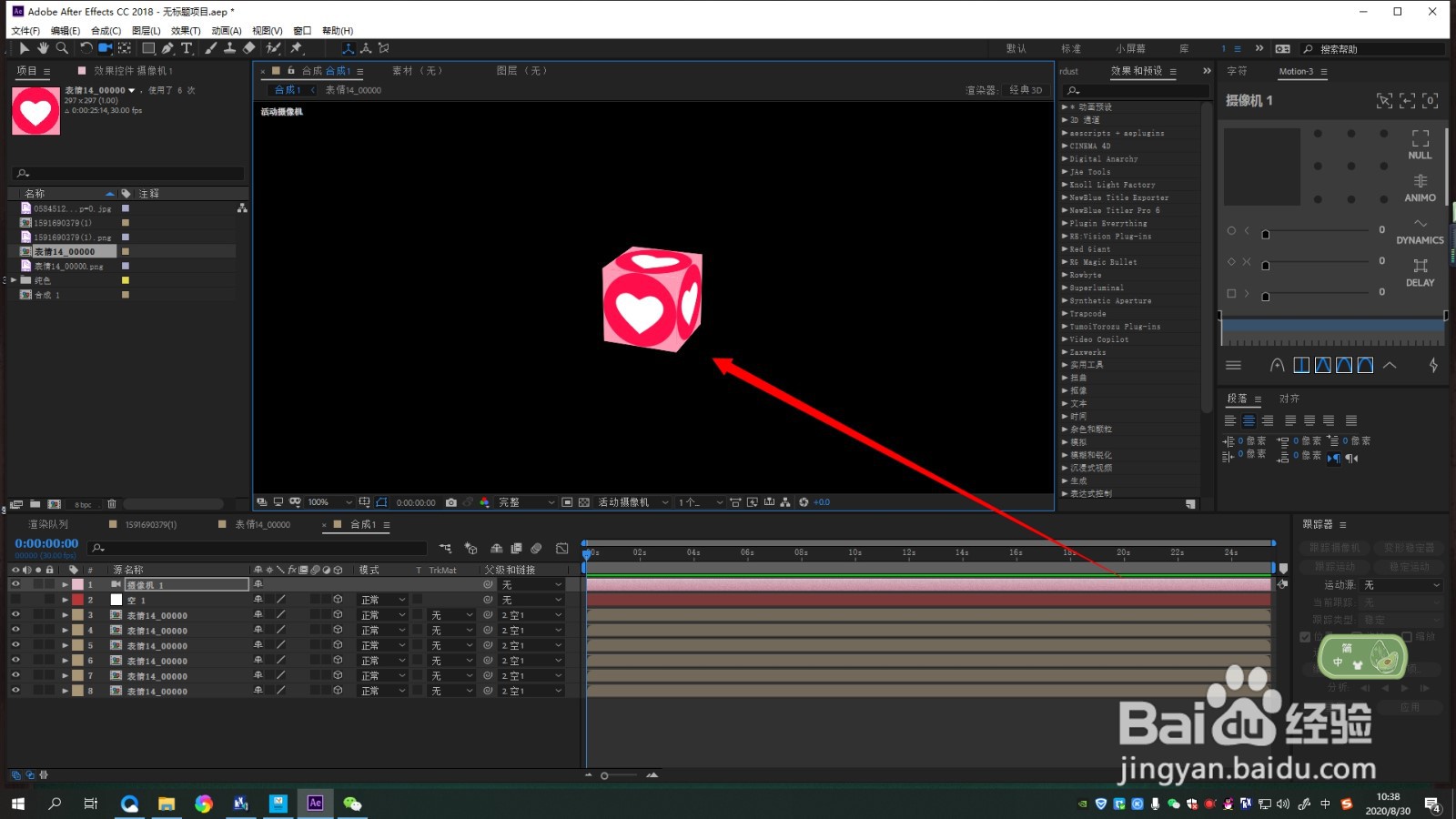
Task: Open 文件(F) menu
Action: [25, 30]
